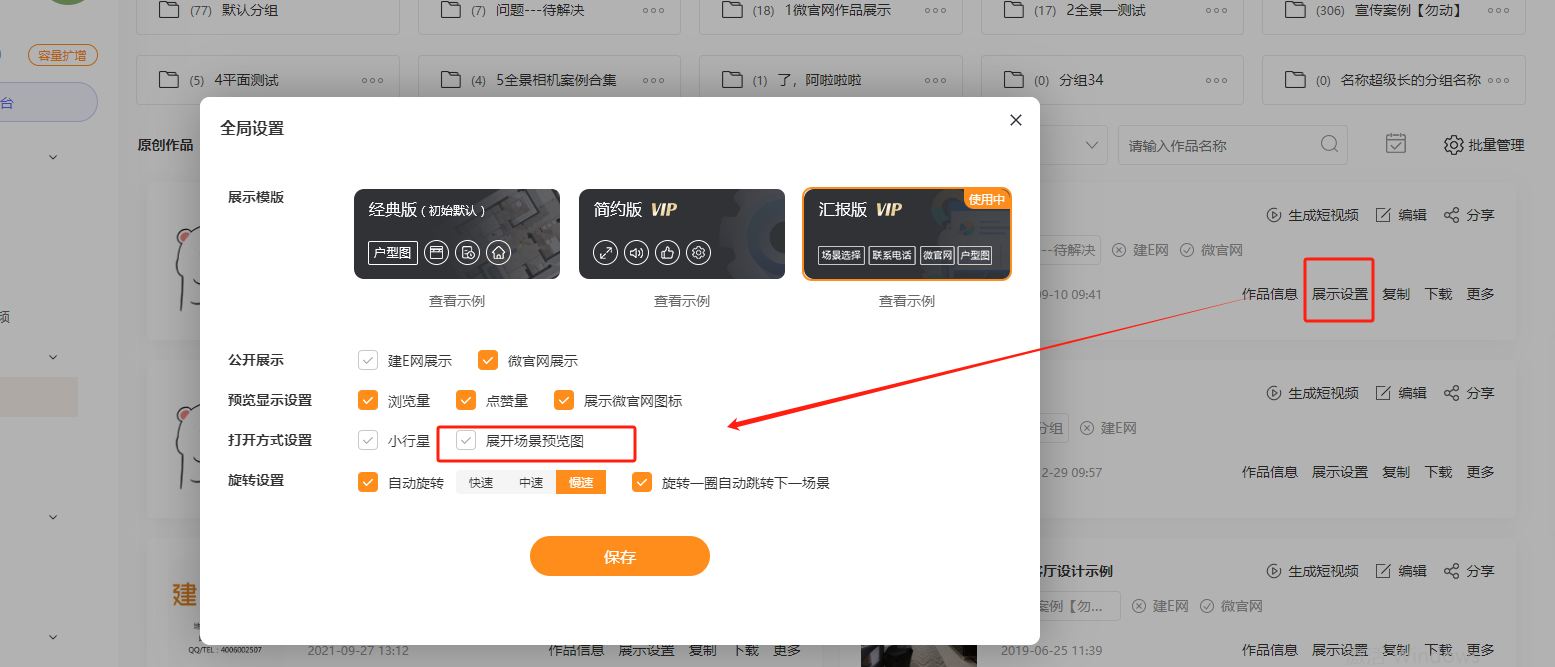1555x667 pixels.
Task: Choose the 简约版 VIP template card
Action: (x=681, y=233)
